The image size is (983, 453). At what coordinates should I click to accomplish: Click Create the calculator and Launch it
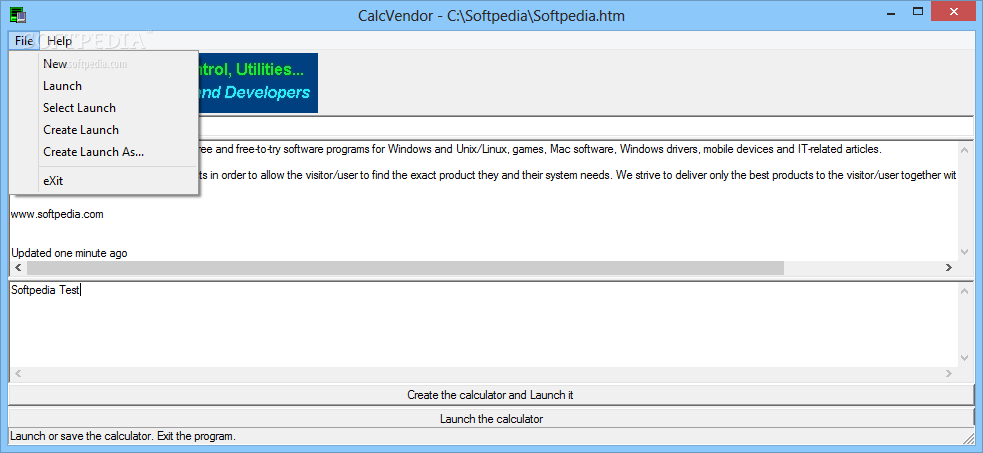click(490, 395)
